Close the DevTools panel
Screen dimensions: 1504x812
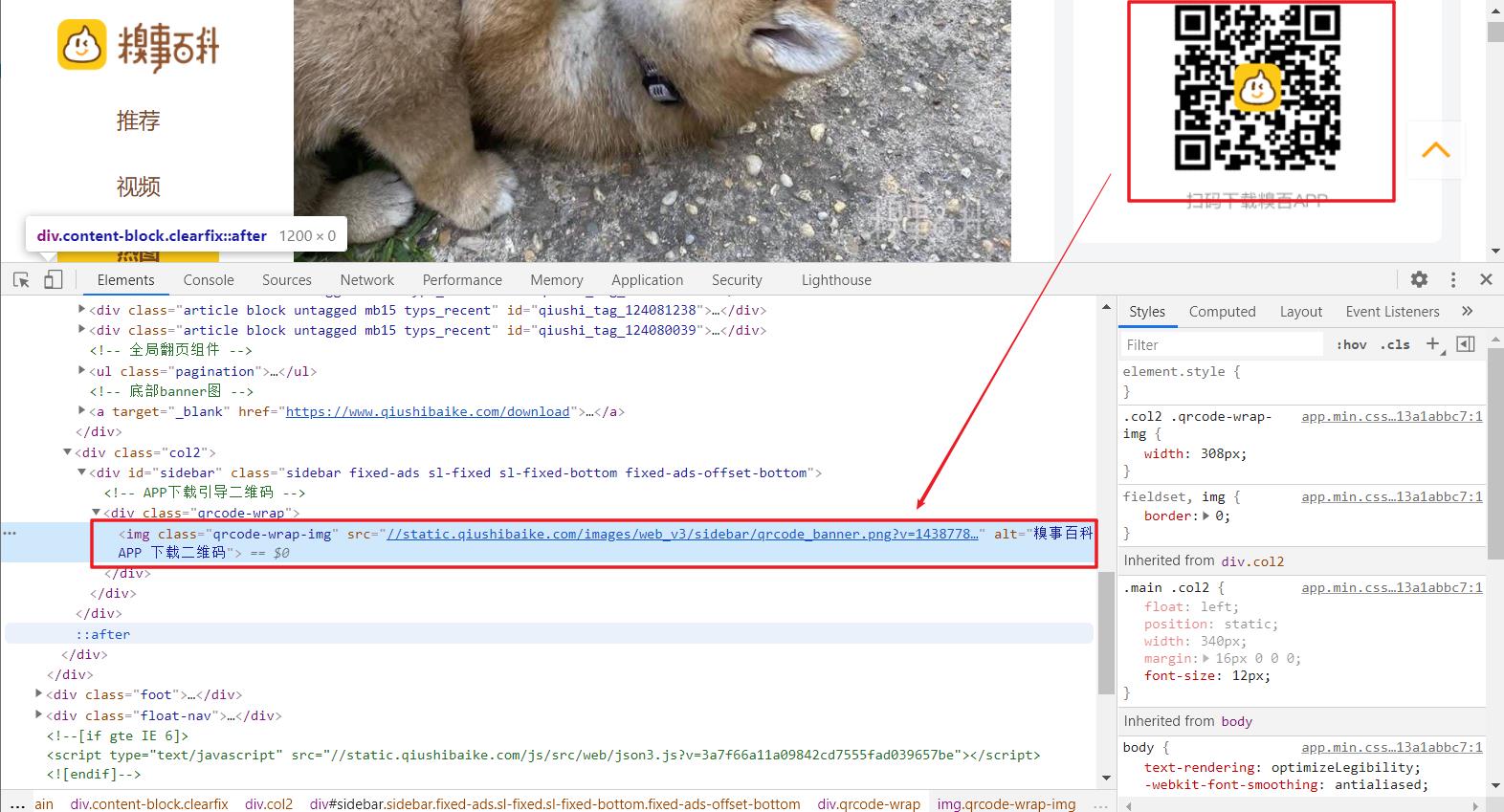[x=1486, y=279]
